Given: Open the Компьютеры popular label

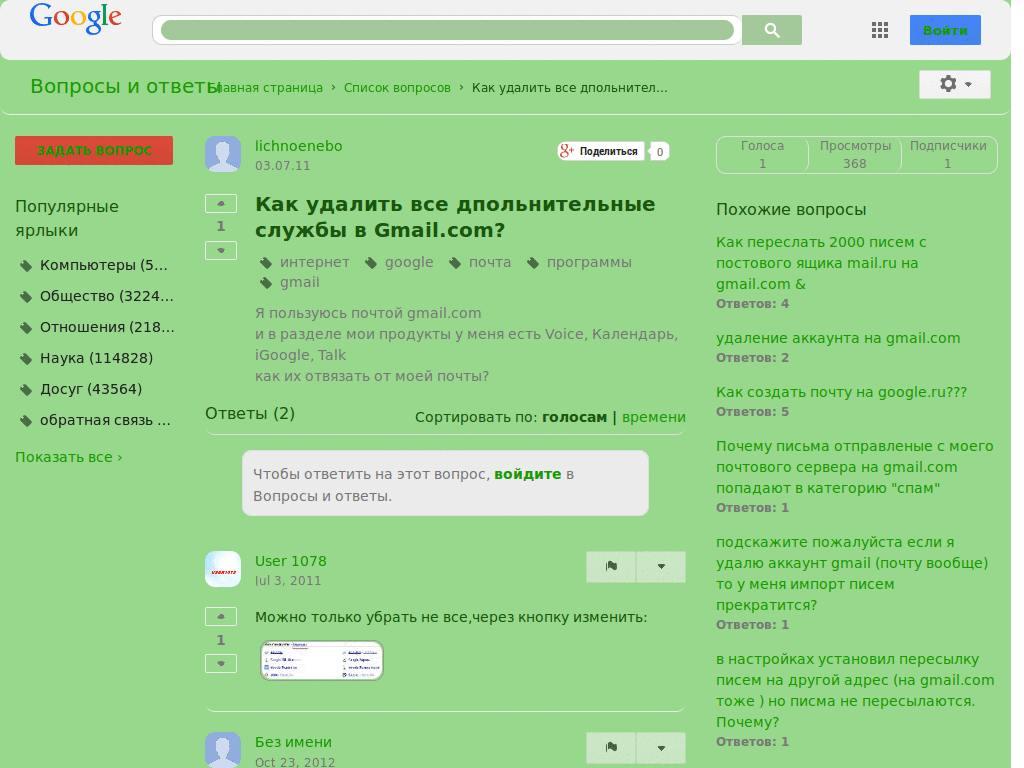Looking at the screenshot, I should pyautogui.click(x=104, y=265).
